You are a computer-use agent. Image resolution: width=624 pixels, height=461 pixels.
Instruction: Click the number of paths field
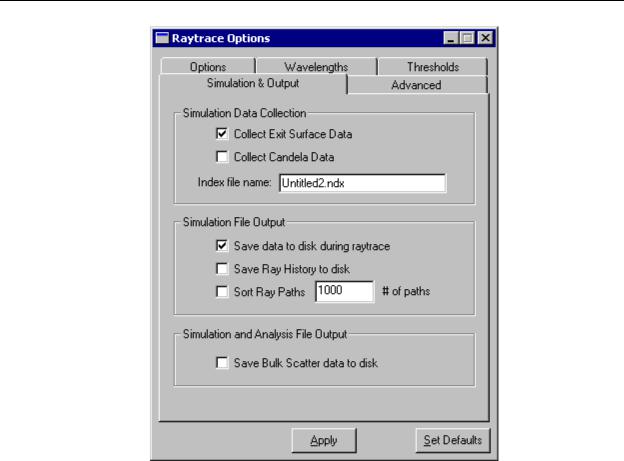point(344,291)
